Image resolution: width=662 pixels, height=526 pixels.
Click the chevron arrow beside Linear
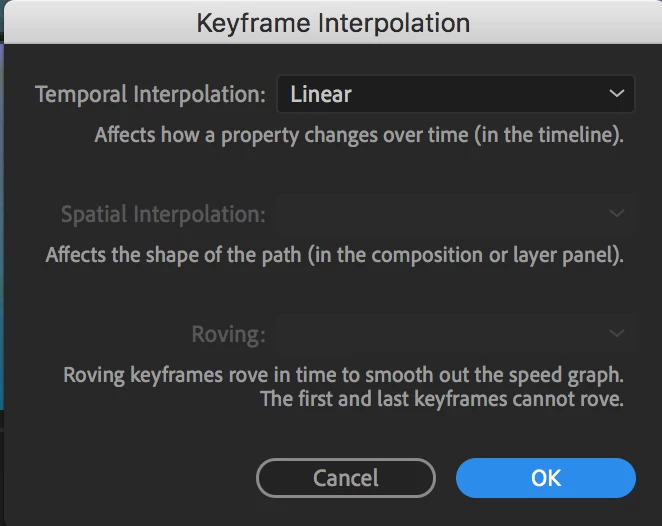(616, 95)
